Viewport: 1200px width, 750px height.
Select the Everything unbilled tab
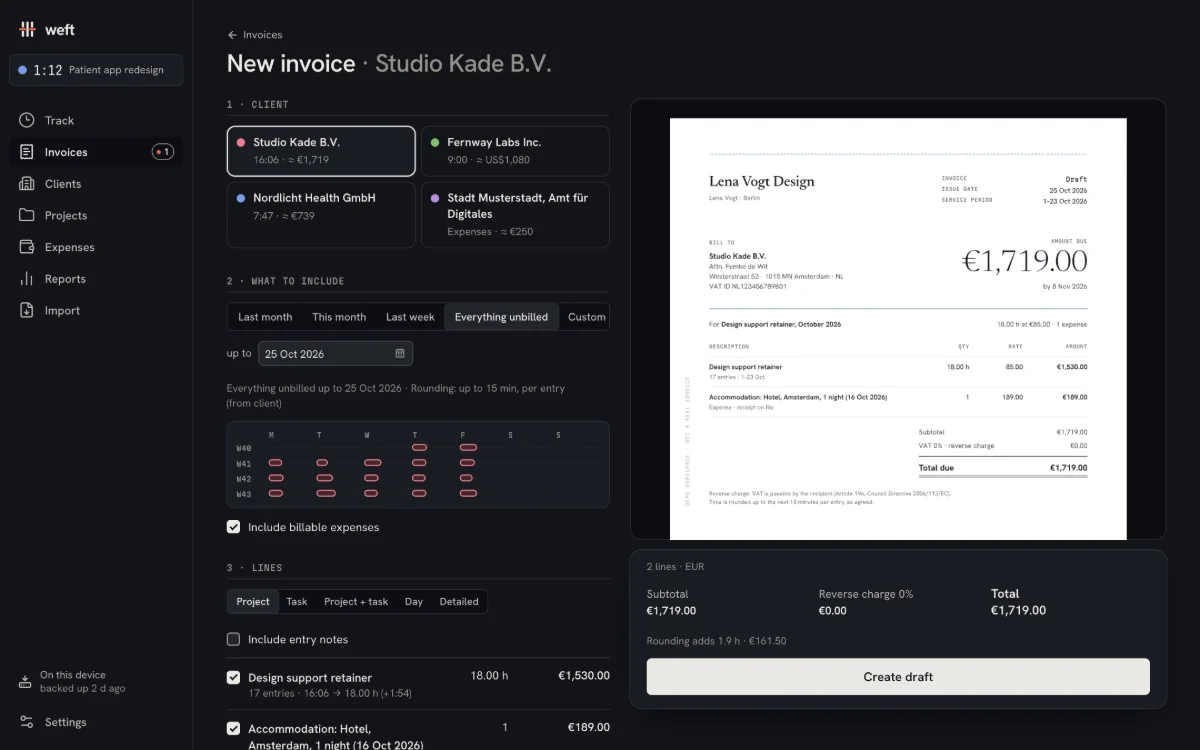click(x=501, y=317)
